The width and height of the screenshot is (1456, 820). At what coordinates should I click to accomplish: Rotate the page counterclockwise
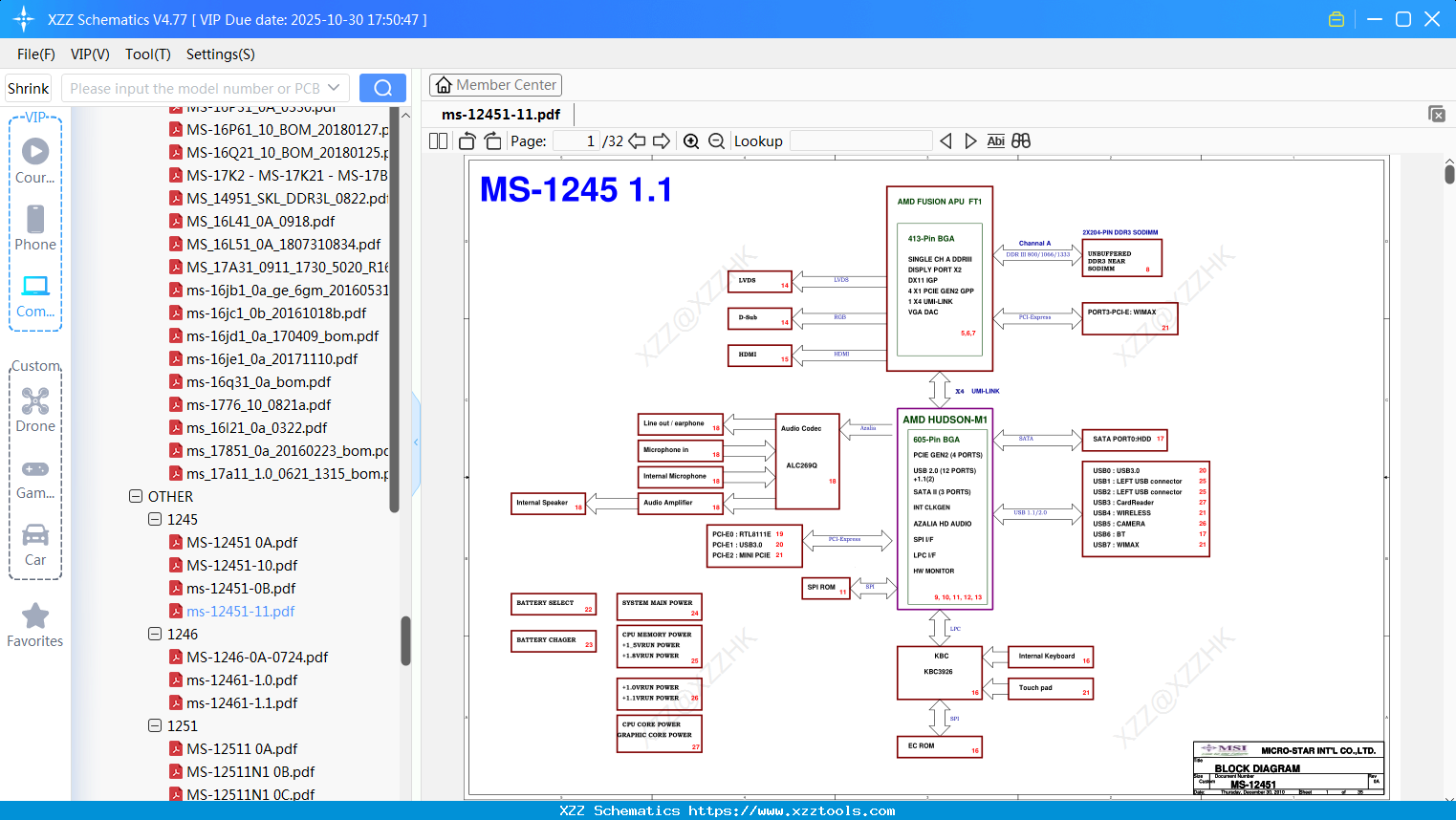coord(467,141)
